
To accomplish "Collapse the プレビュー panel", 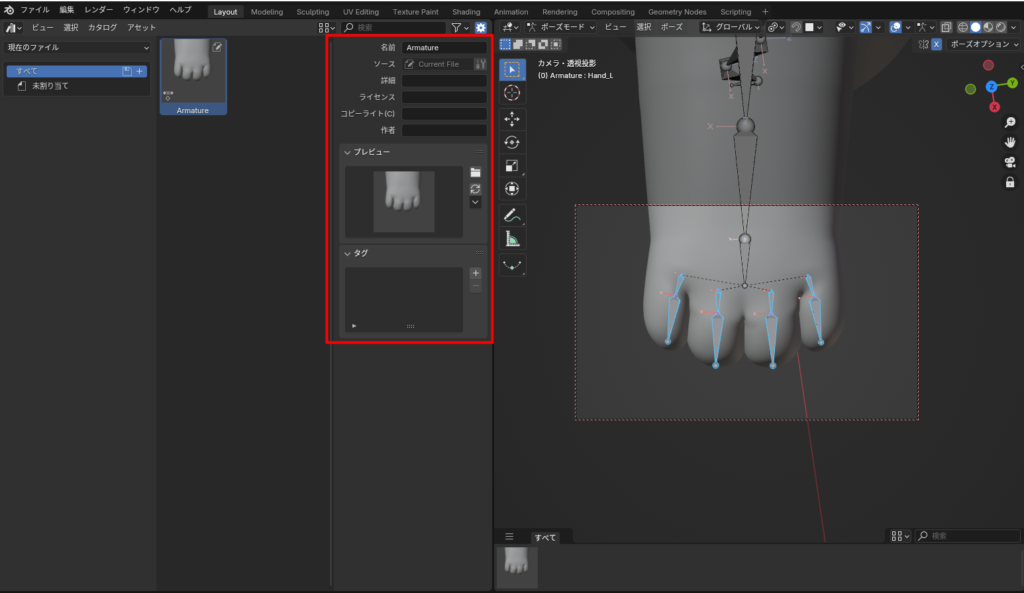I will [348, 152].
